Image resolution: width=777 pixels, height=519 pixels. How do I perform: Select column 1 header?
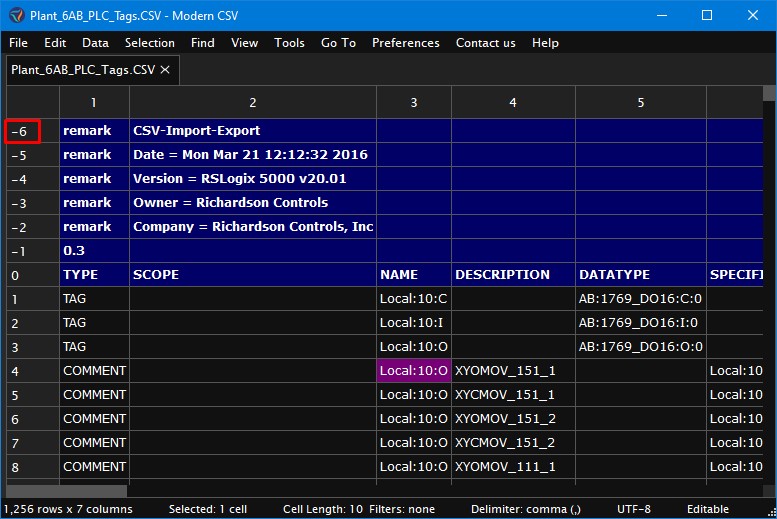94,103
